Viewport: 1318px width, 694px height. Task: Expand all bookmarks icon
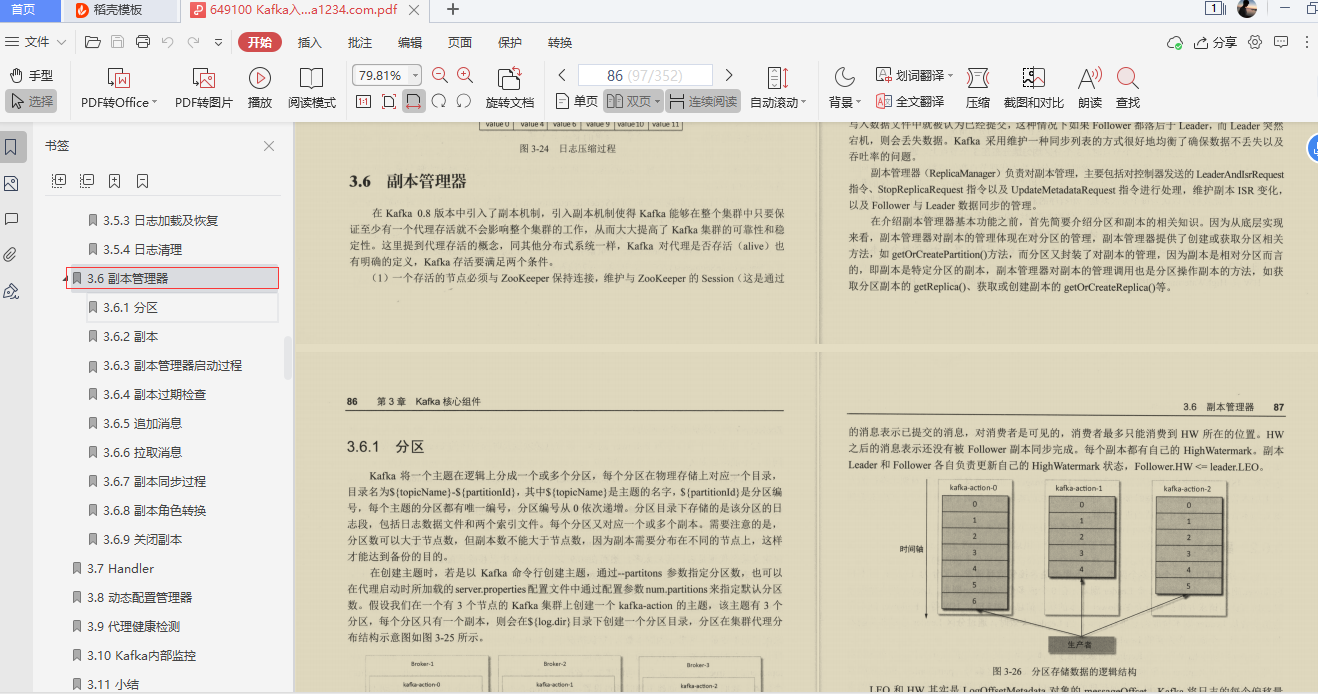tap(59, 181)
